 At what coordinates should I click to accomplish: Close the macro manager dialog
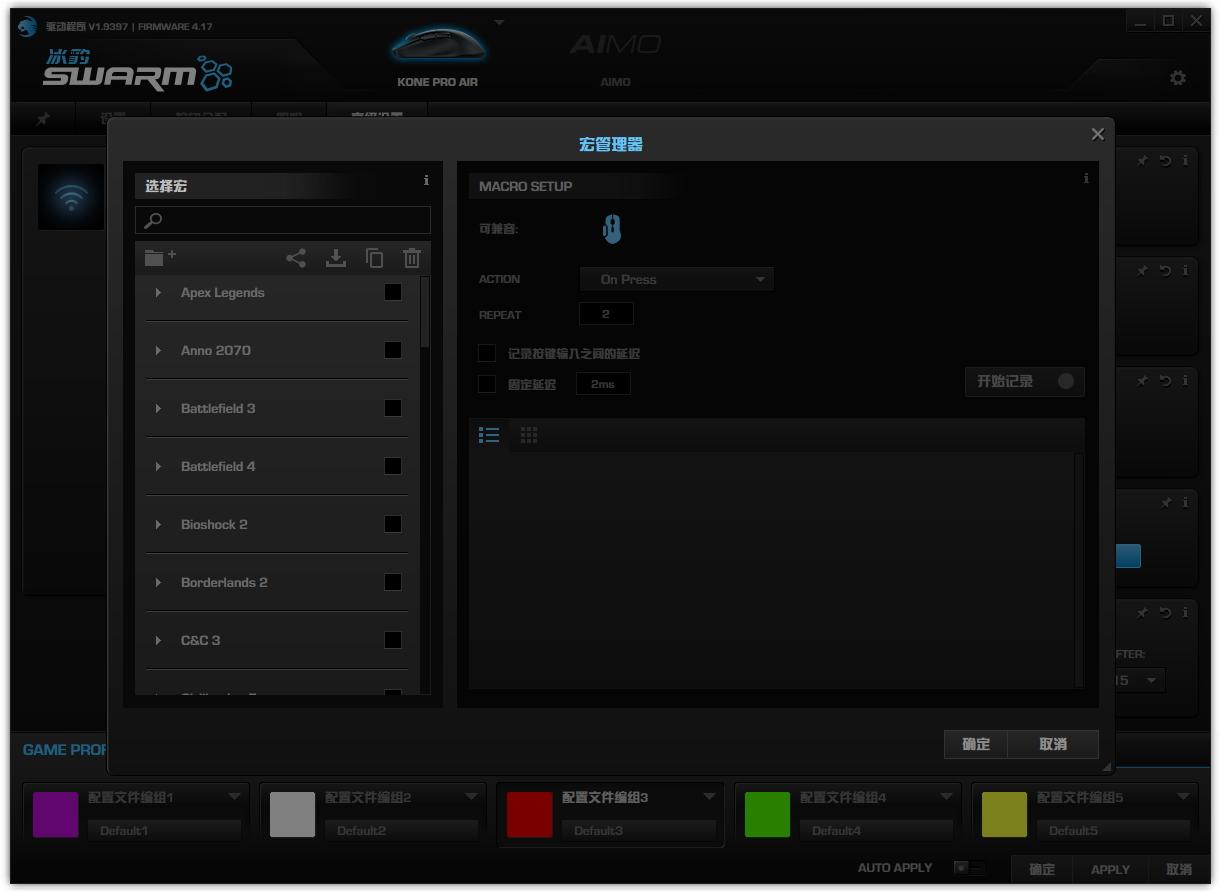[1097, 134]
